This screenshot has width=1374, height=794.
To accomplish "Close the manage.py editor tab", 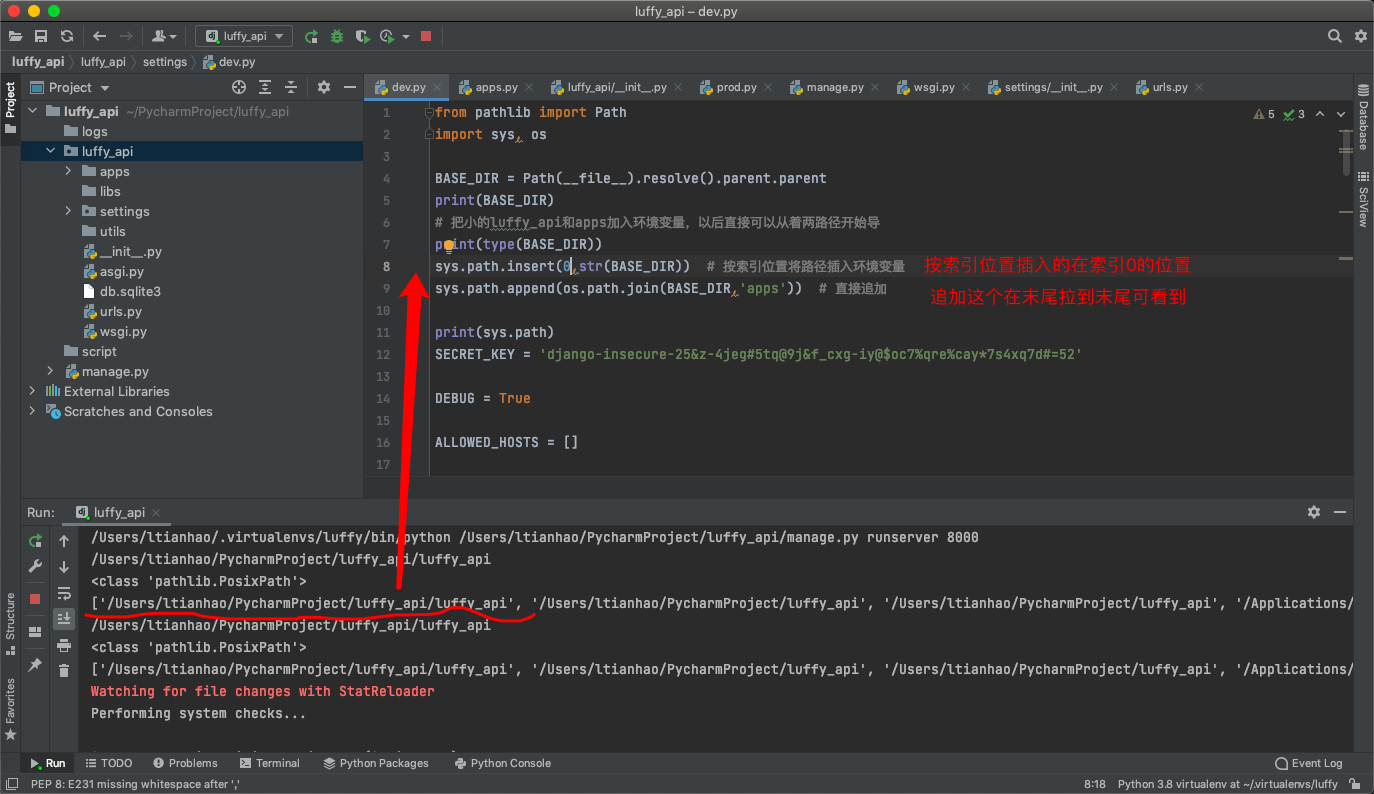I will click(874, 88).
